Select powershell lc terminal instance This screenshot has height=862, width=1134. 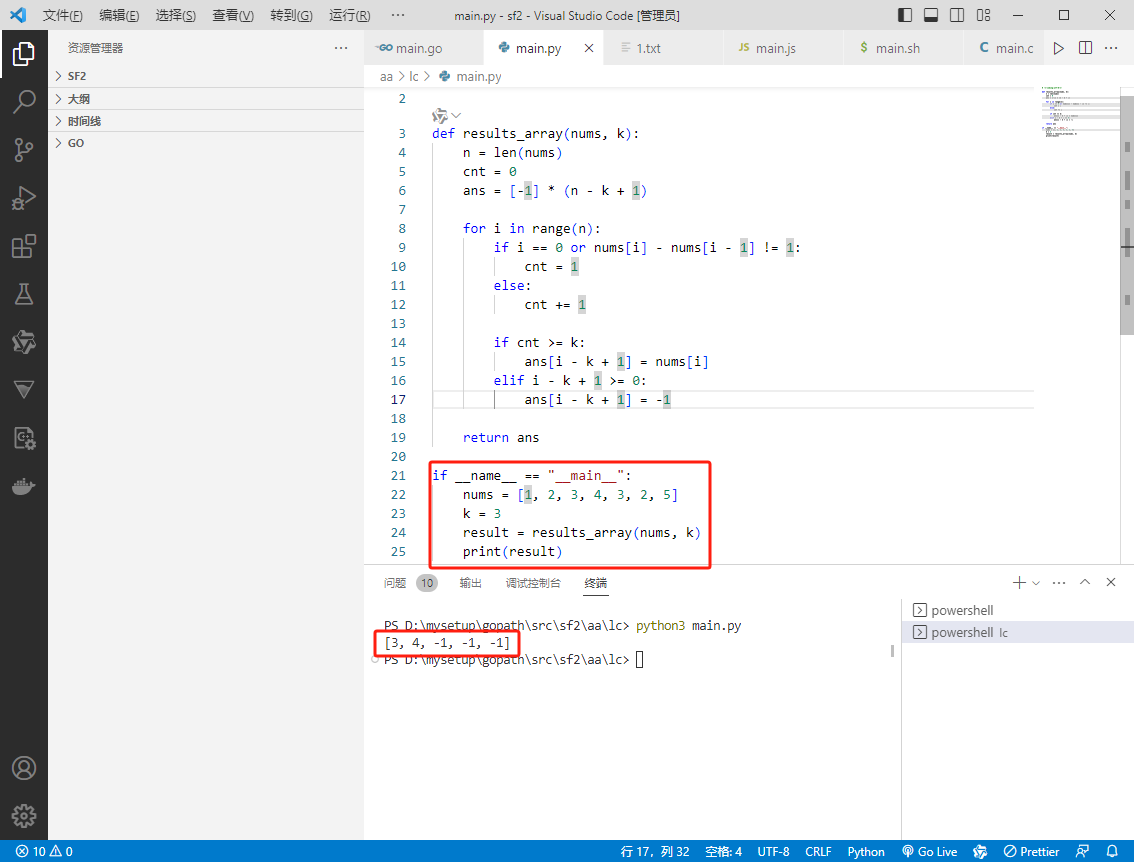tap(1018, 632)
